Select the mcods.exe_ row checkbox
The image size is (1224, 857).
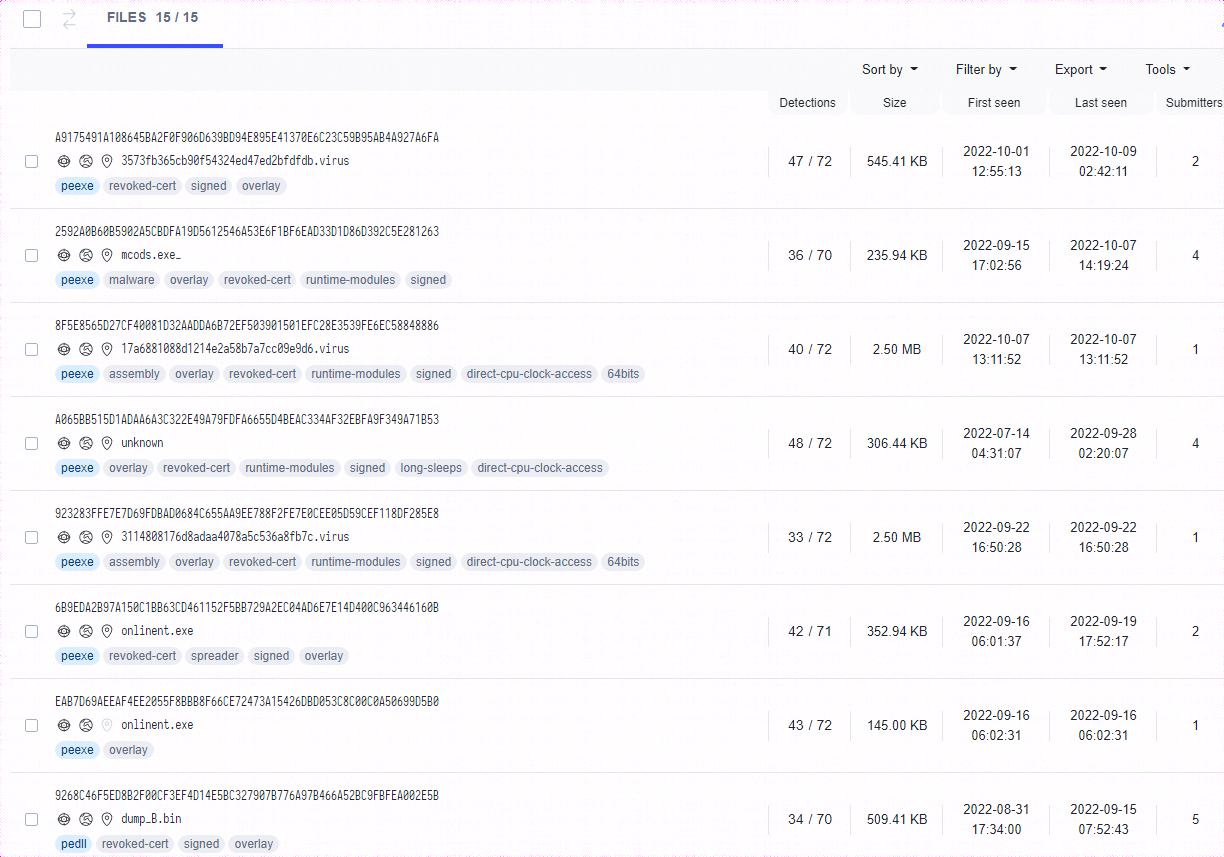31,255
